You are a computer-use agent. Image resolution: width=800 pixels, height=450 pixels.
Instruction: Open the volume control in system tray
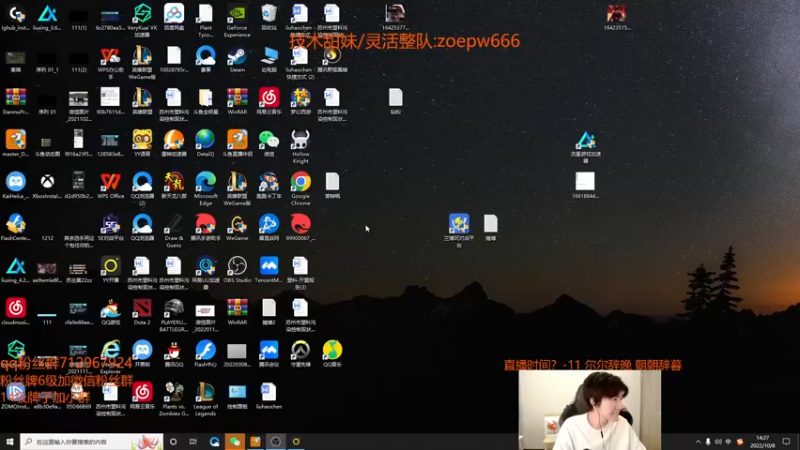(x=718, y=442)
